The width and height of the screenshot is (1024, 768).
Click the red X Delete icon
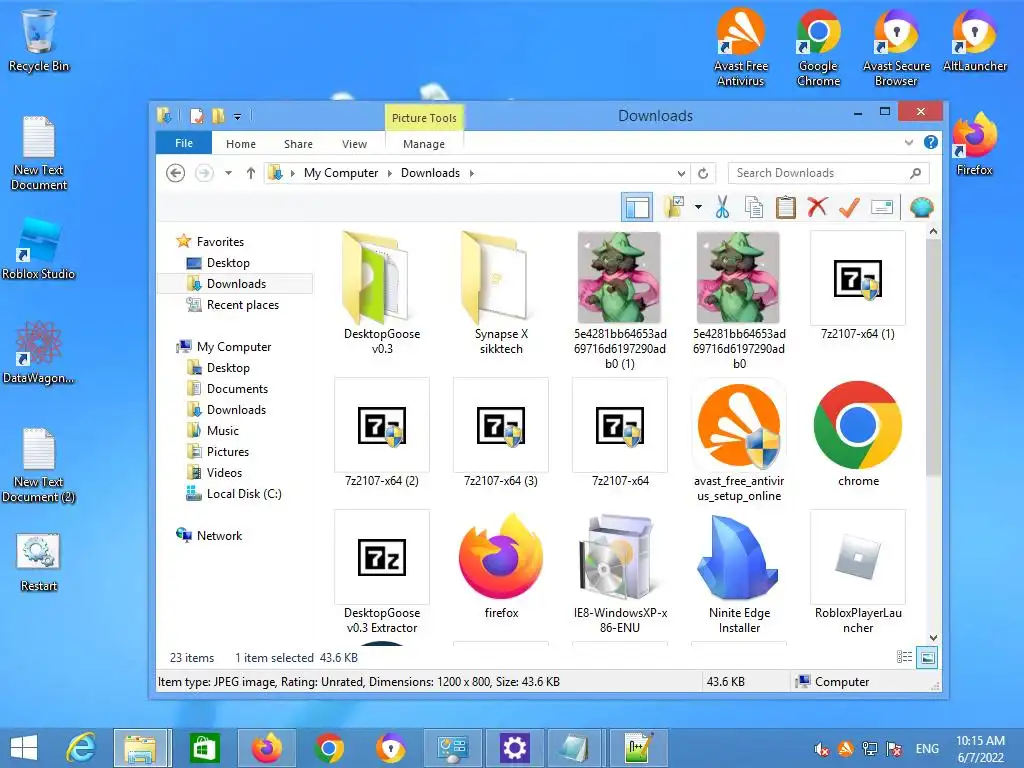tap(817, 208)
